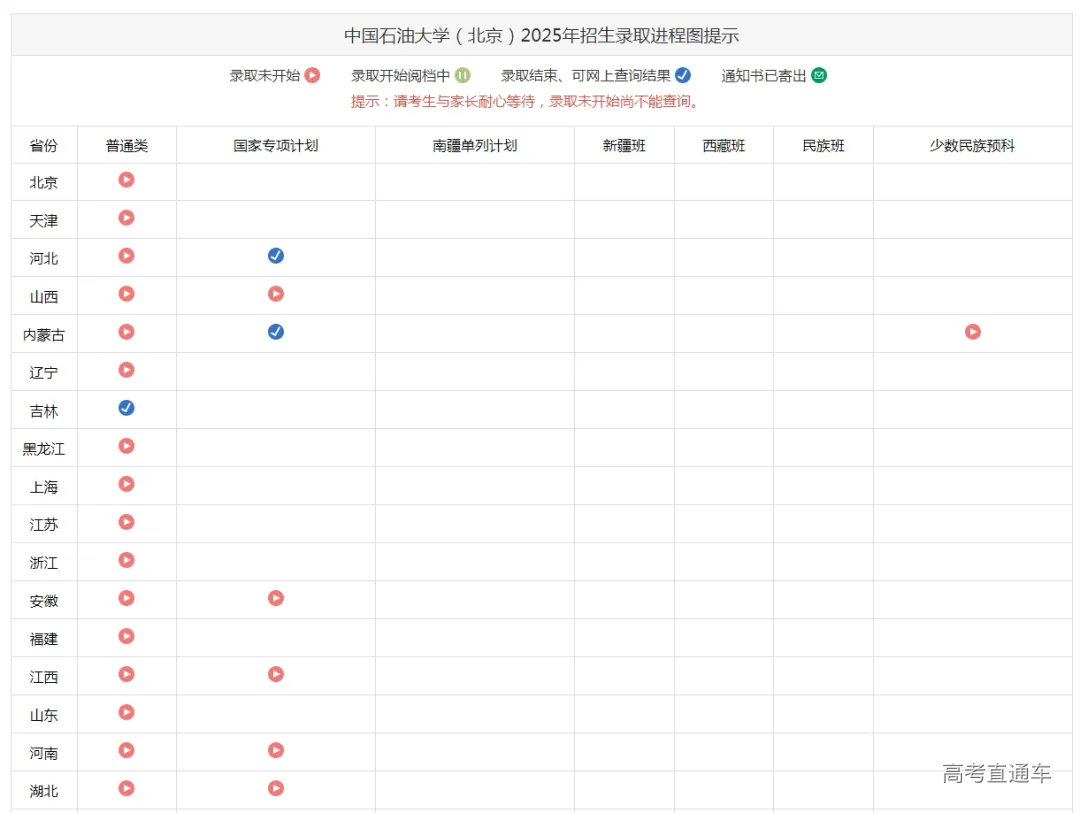1080x813 pixels.
Task: Click the red 提示 notice text
Action: (x=526, y=101)
